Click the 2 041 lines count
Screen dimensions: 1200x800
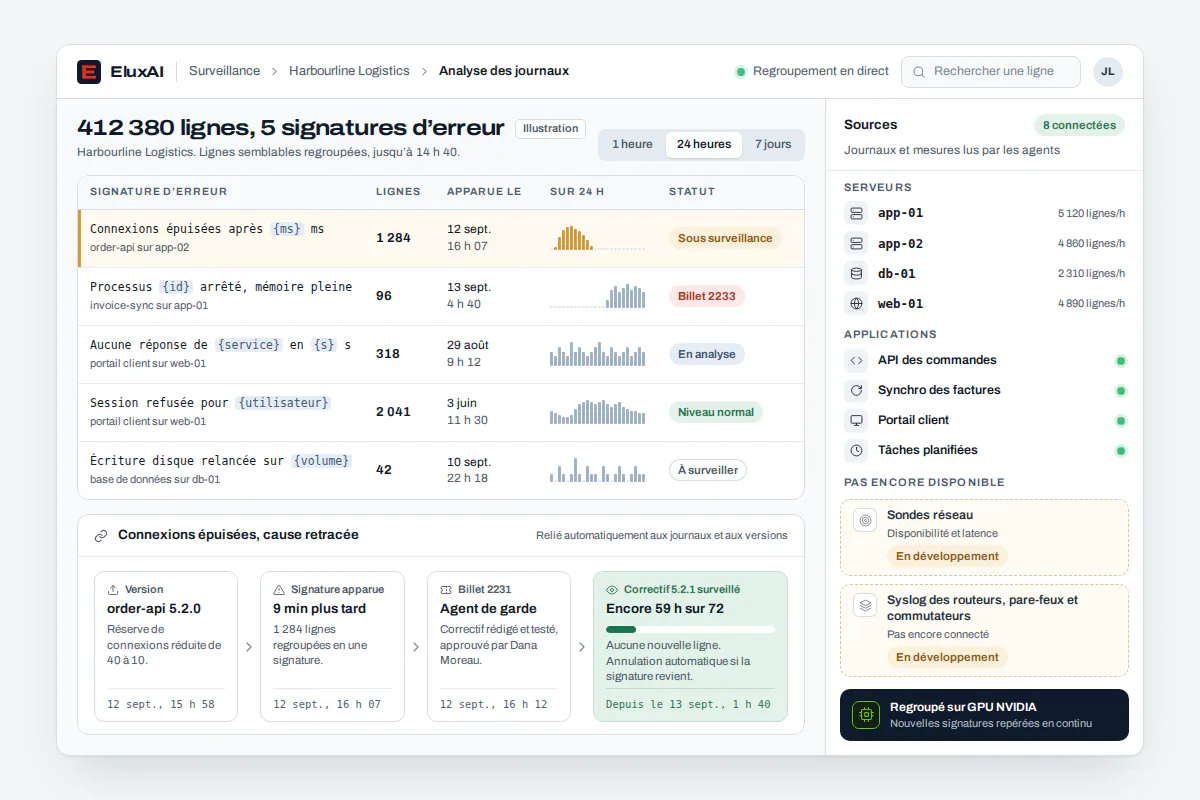click(393, 412)
